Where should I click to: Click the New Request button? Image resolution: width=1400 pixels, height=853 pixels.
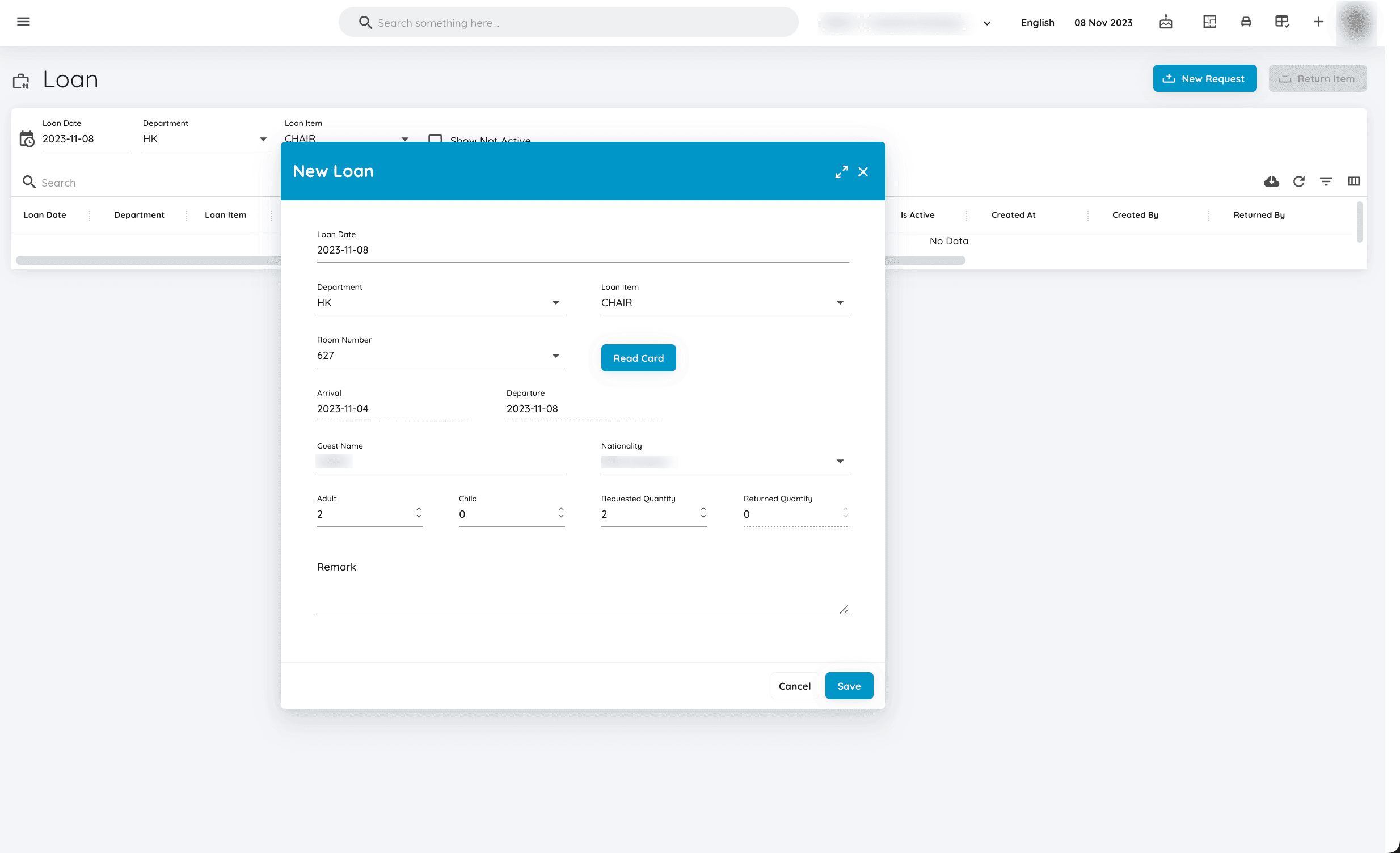(x=1204, y=78)
